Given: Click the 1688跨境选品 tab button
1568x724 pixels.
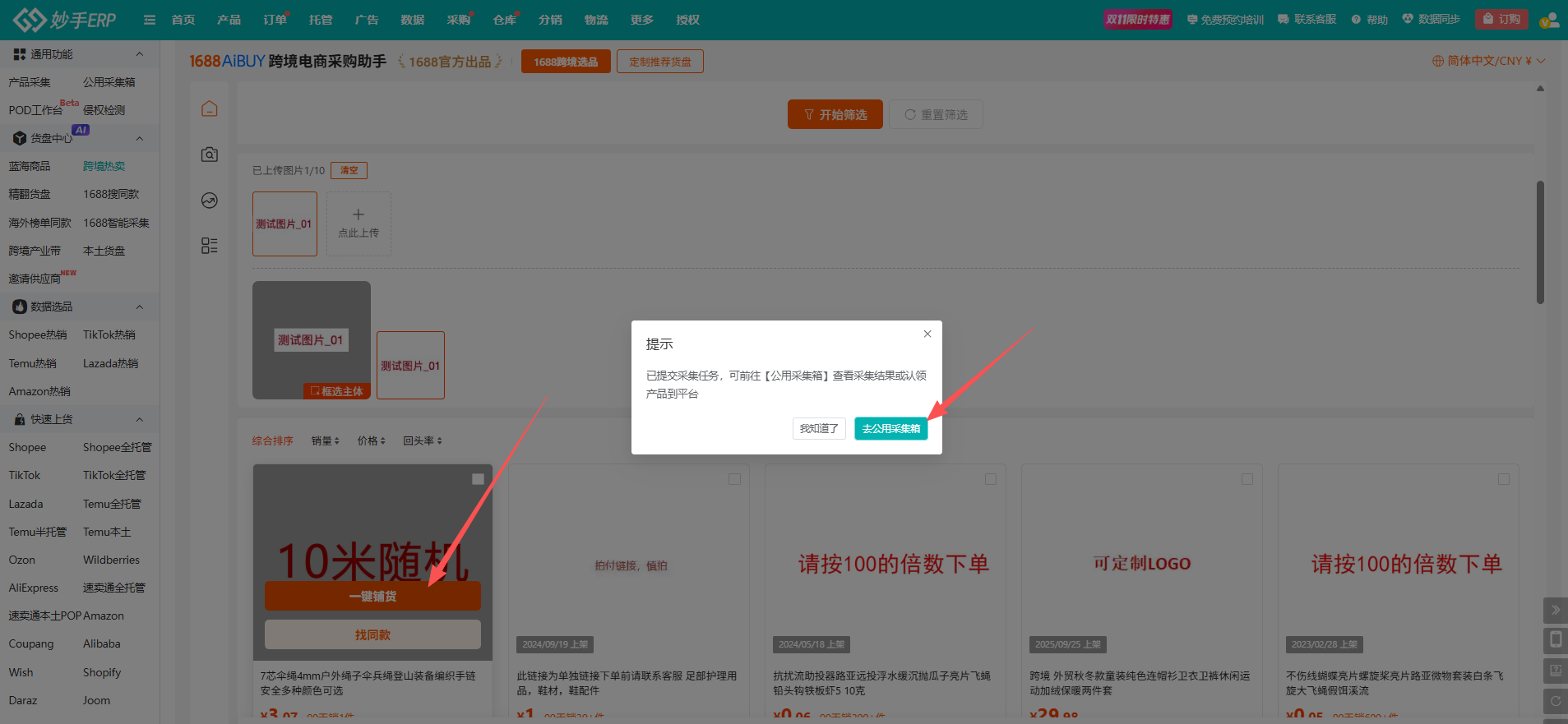Looking at the screenshot, I should click(566, 62).
